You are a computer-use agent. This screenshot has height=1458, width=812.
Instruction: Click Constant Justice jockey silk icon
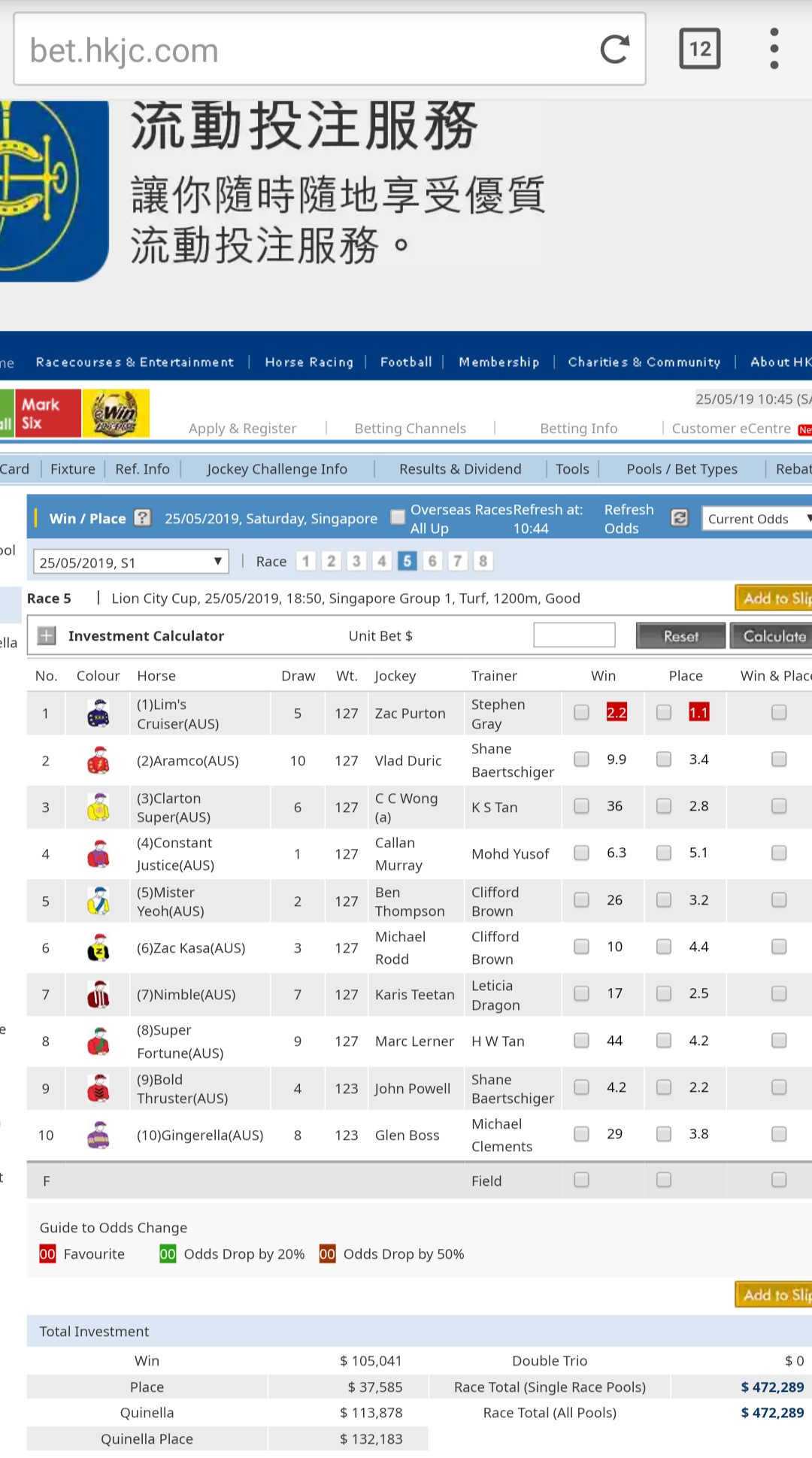click(98, 853)
